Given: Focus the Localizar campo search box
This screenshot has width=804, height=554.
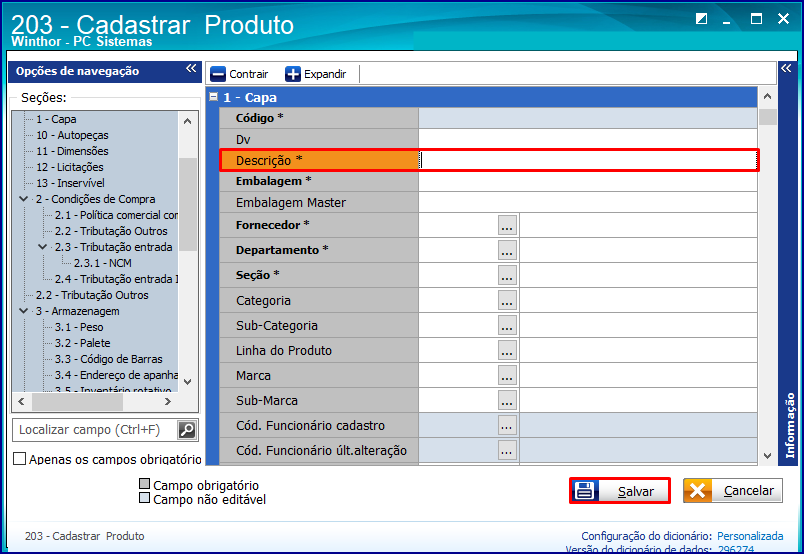Looking at the screenshot, I should [96, 430].
